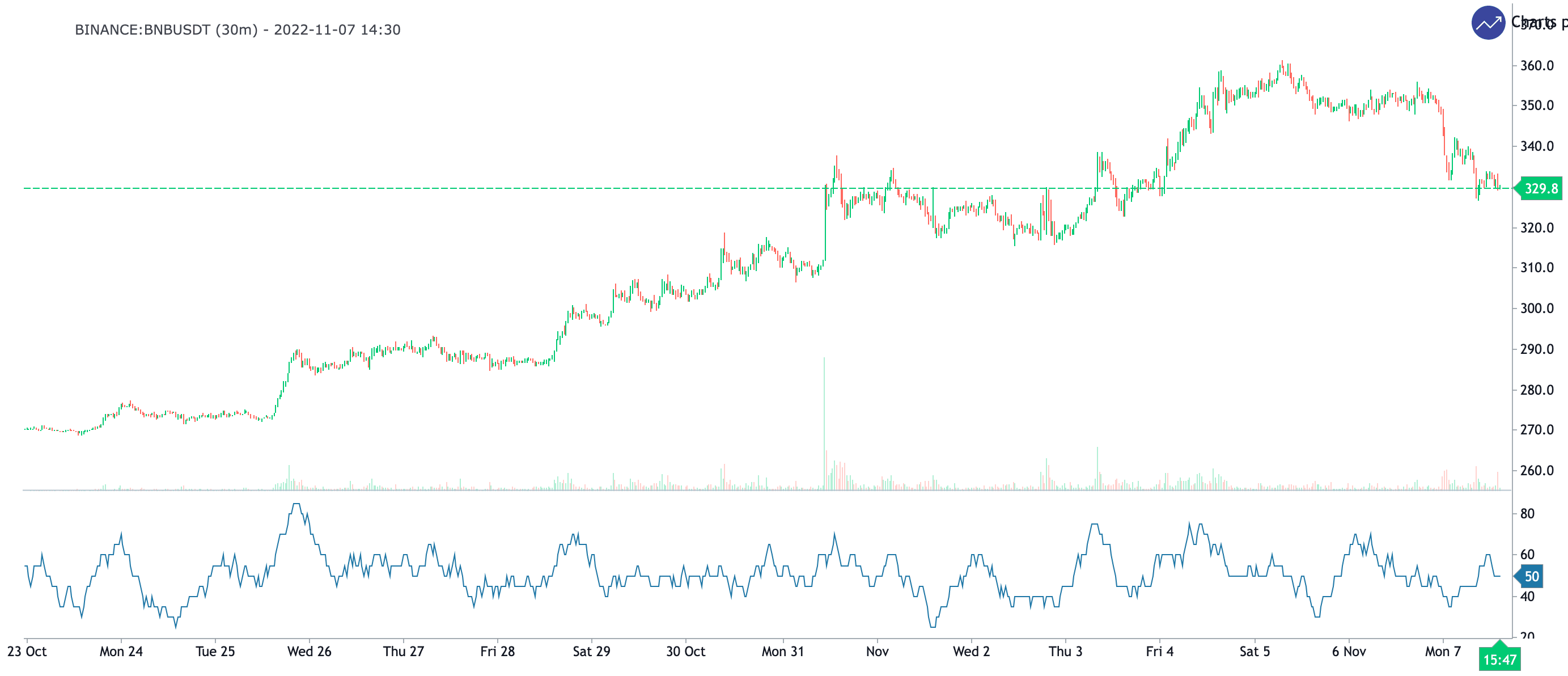The image size is (1568, 676).
Task: Select the Sat 5 date label
Action: (x=1255, y=652)
